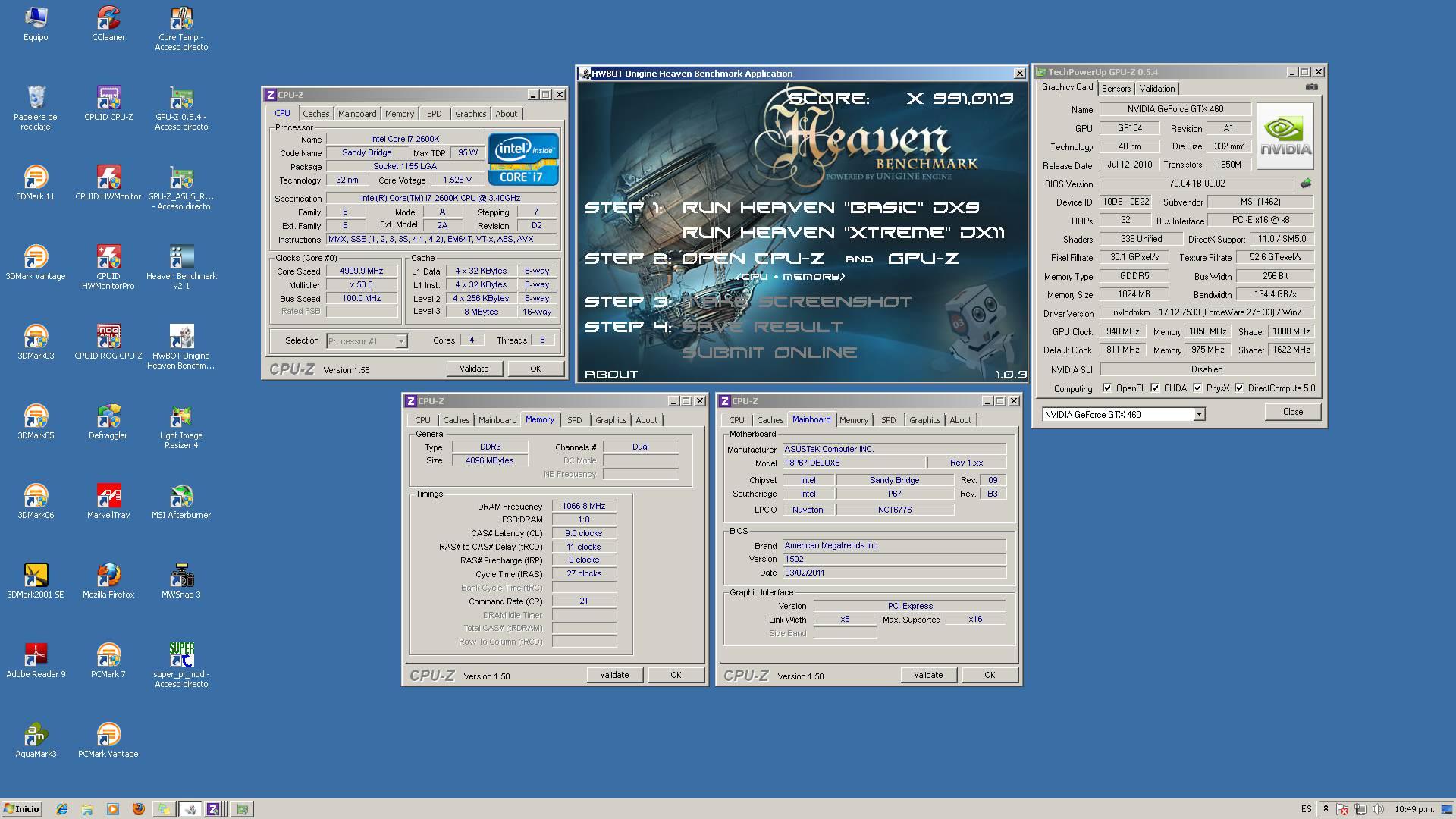Viewport: 1456px width, 819px height.
Task: Open SPD tab in CPU-Z Memory window
Action: [575, 420]
